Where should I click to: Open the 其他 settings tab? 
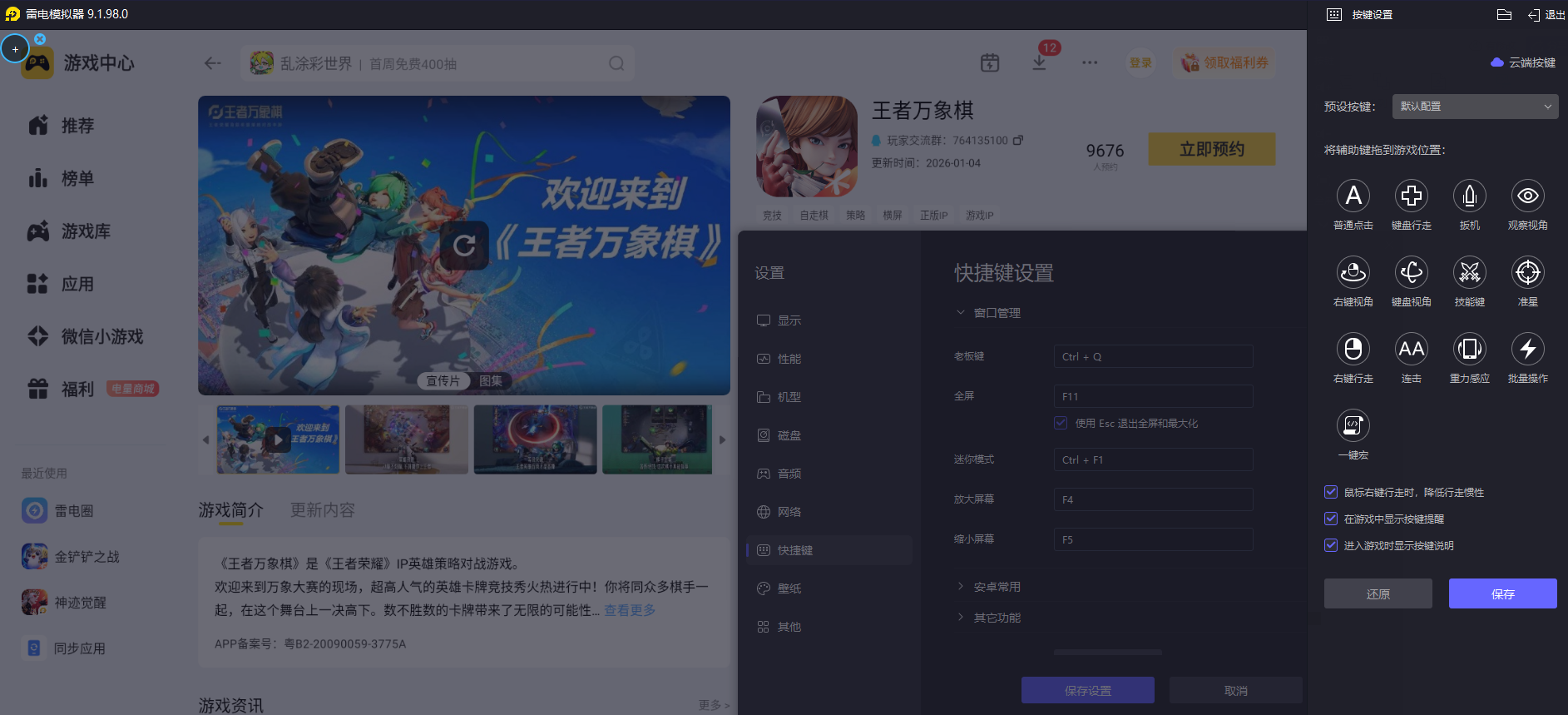point(829,627)
